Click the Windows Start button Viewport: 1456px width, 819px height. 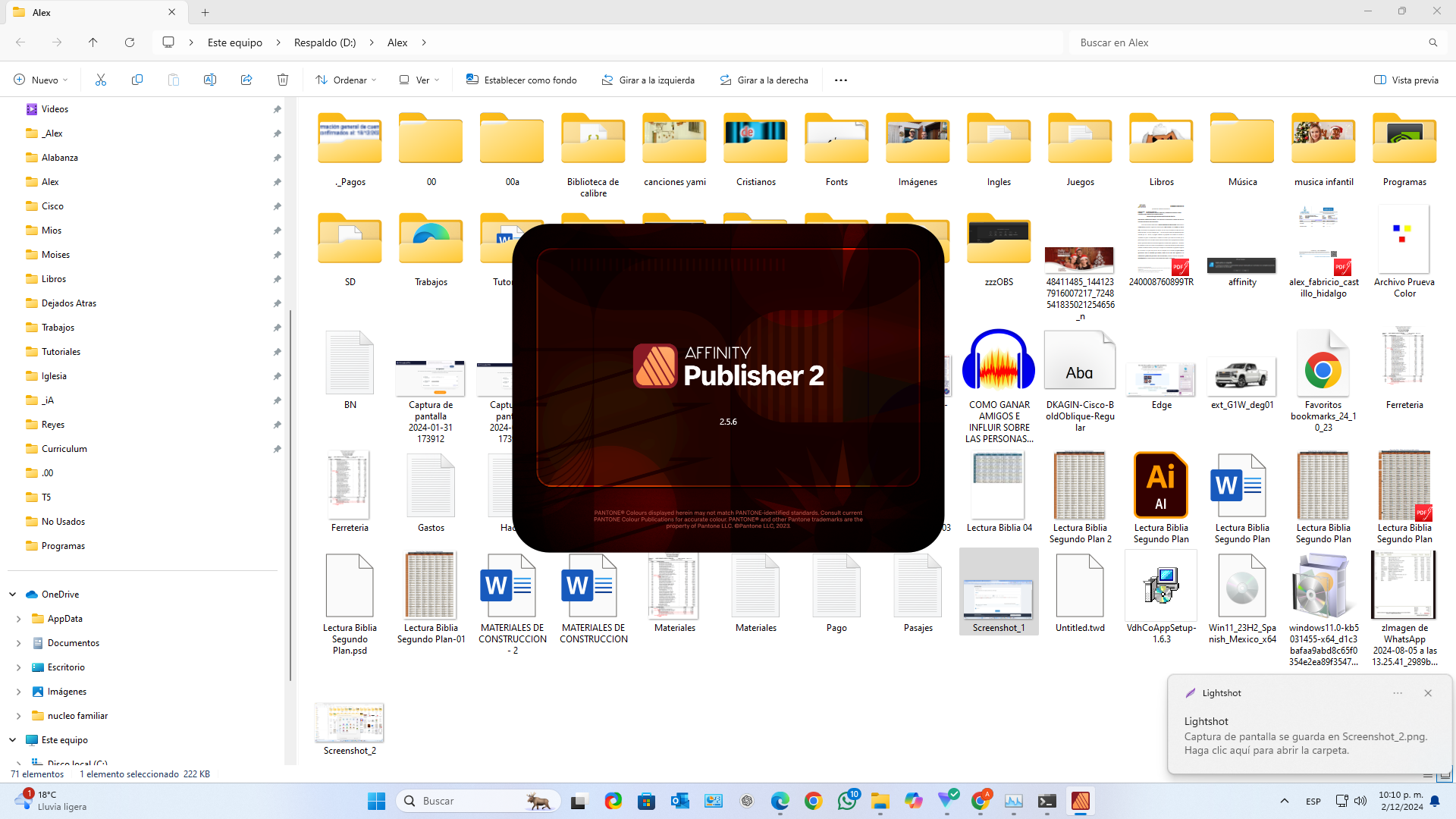(377, 801)
